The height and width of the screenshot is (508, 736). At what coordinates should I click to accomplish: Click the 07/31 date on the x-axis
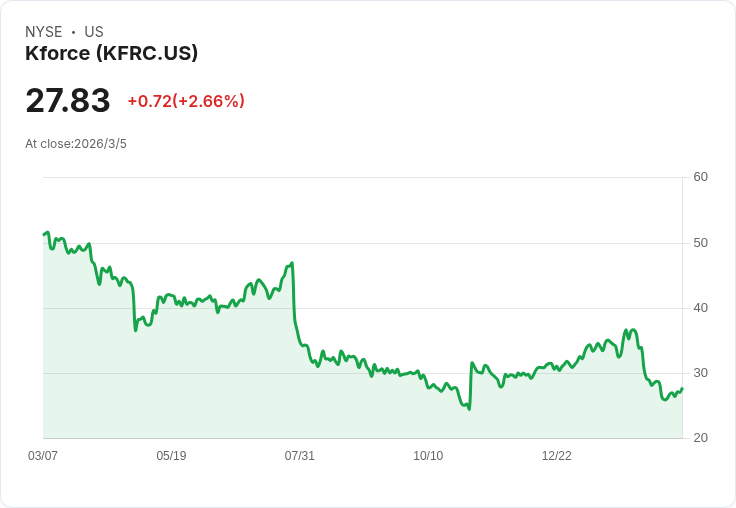click(300, 456)
